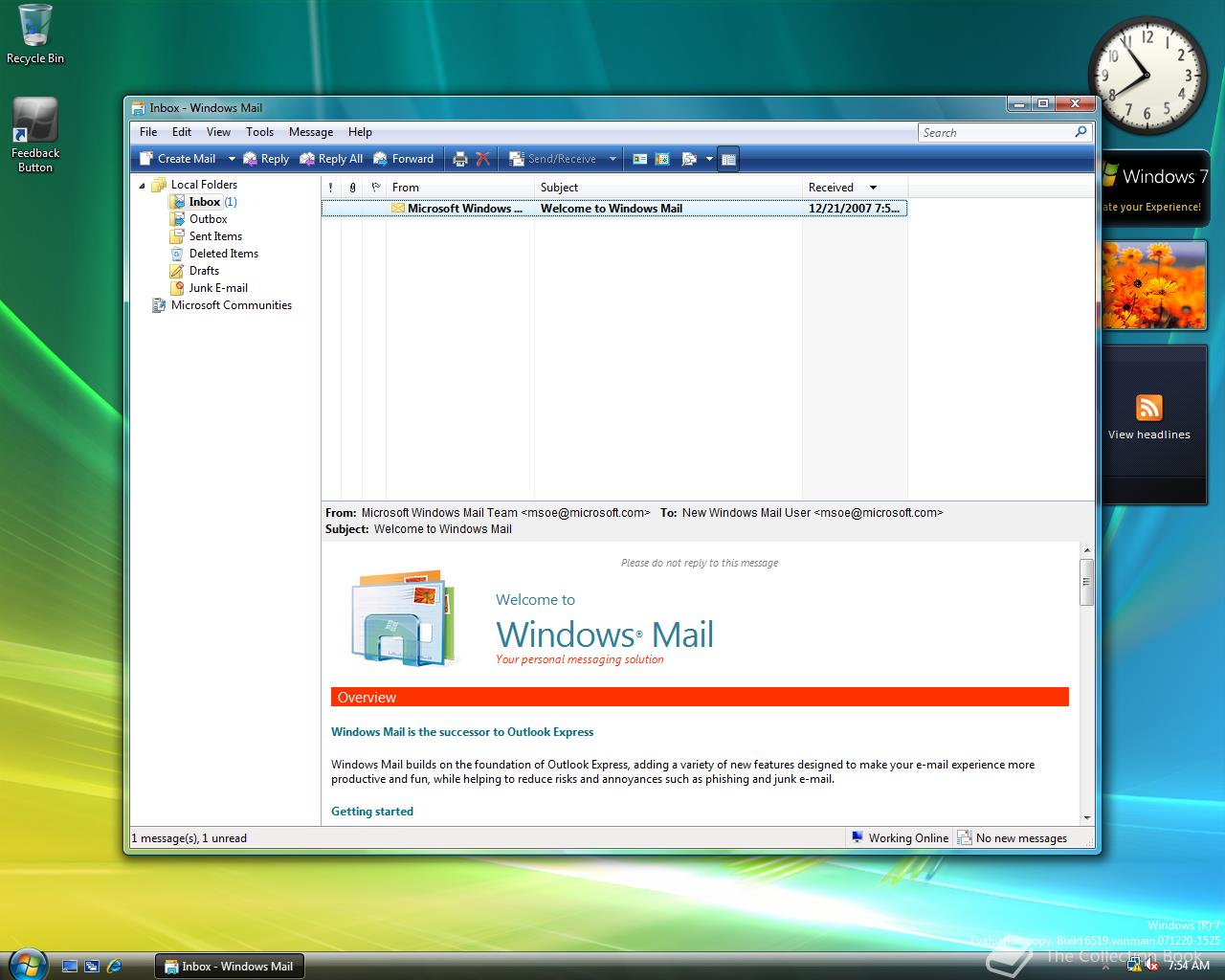Select the Welcome to Windows Mail message
Image resolution: width=1225 pixels, height=980 pixels.
coord(614,209)
